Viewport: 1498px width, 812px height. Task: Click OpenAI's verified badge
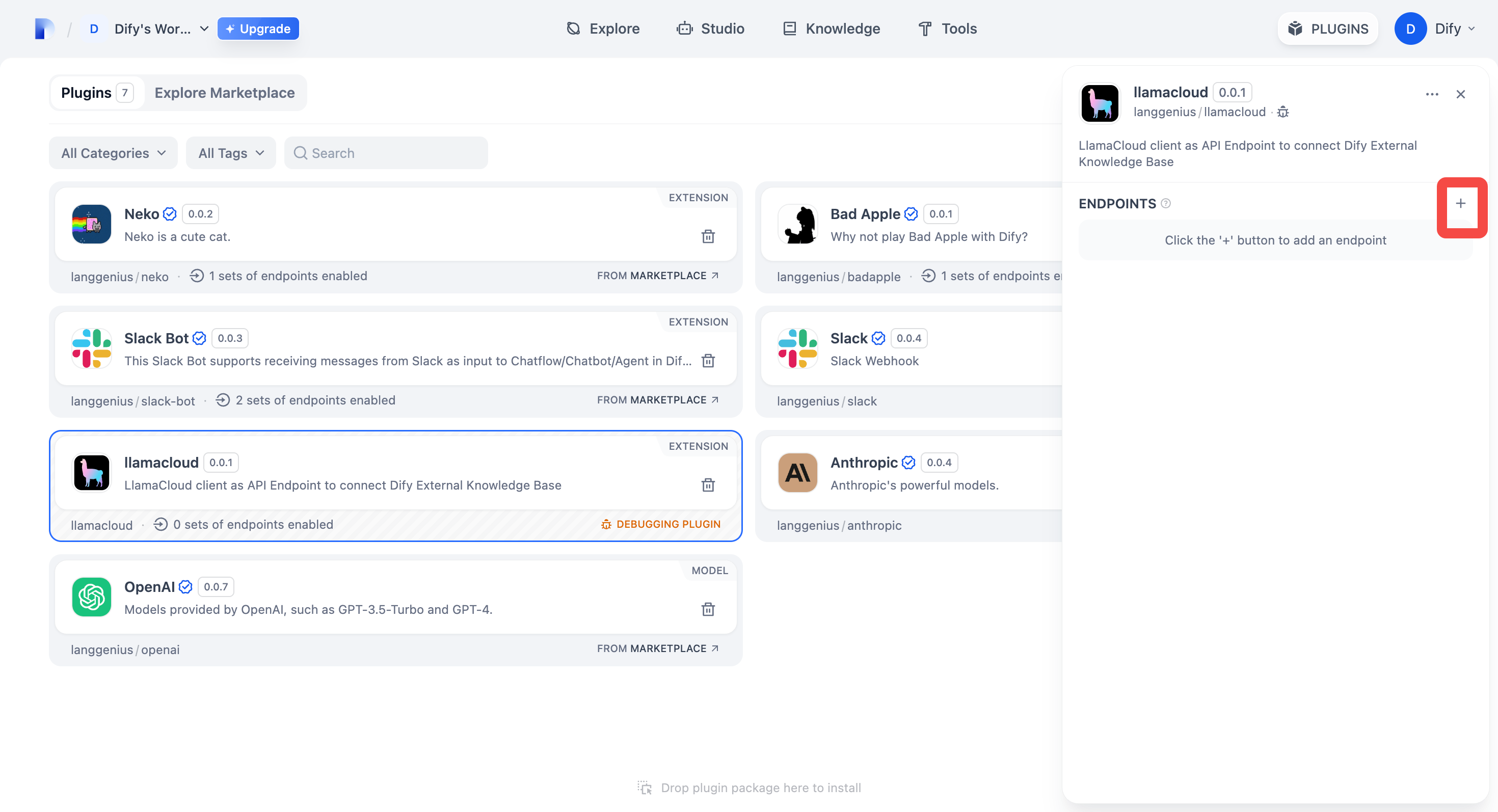(185, 587)
